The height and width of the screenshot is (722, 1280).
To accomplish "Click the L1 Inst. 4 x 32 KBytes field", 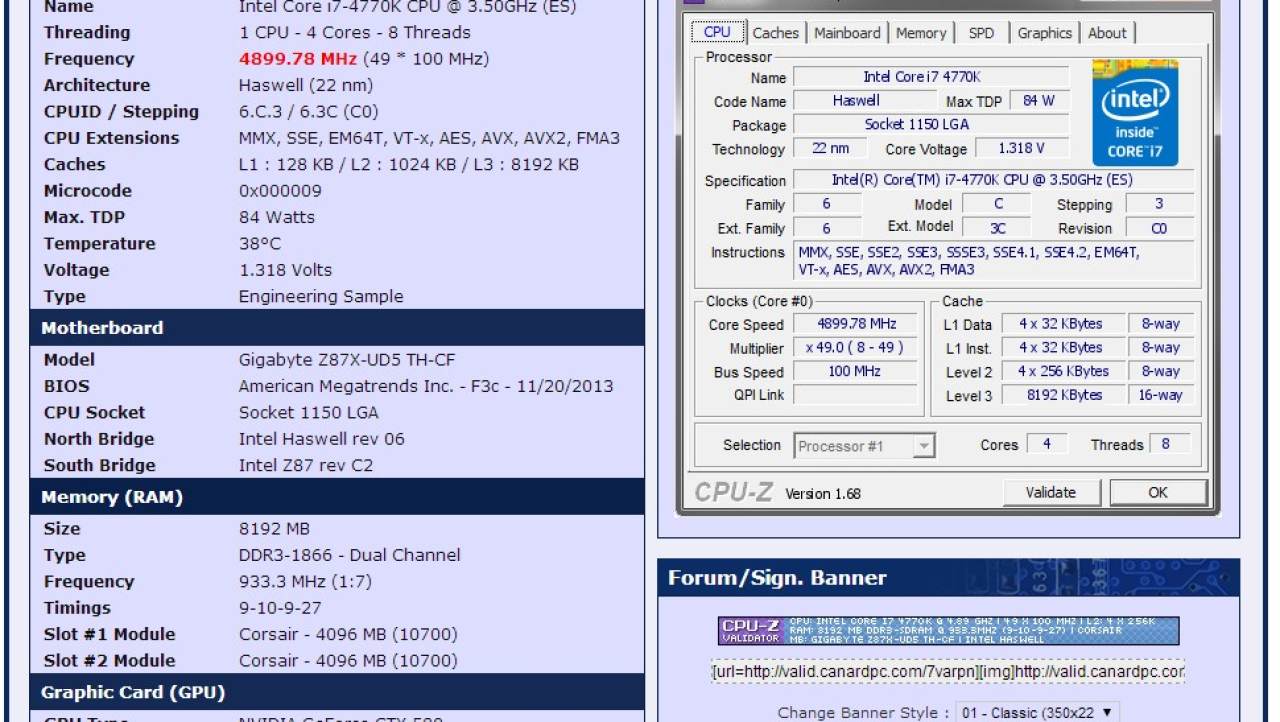I will coord(1064,348).
